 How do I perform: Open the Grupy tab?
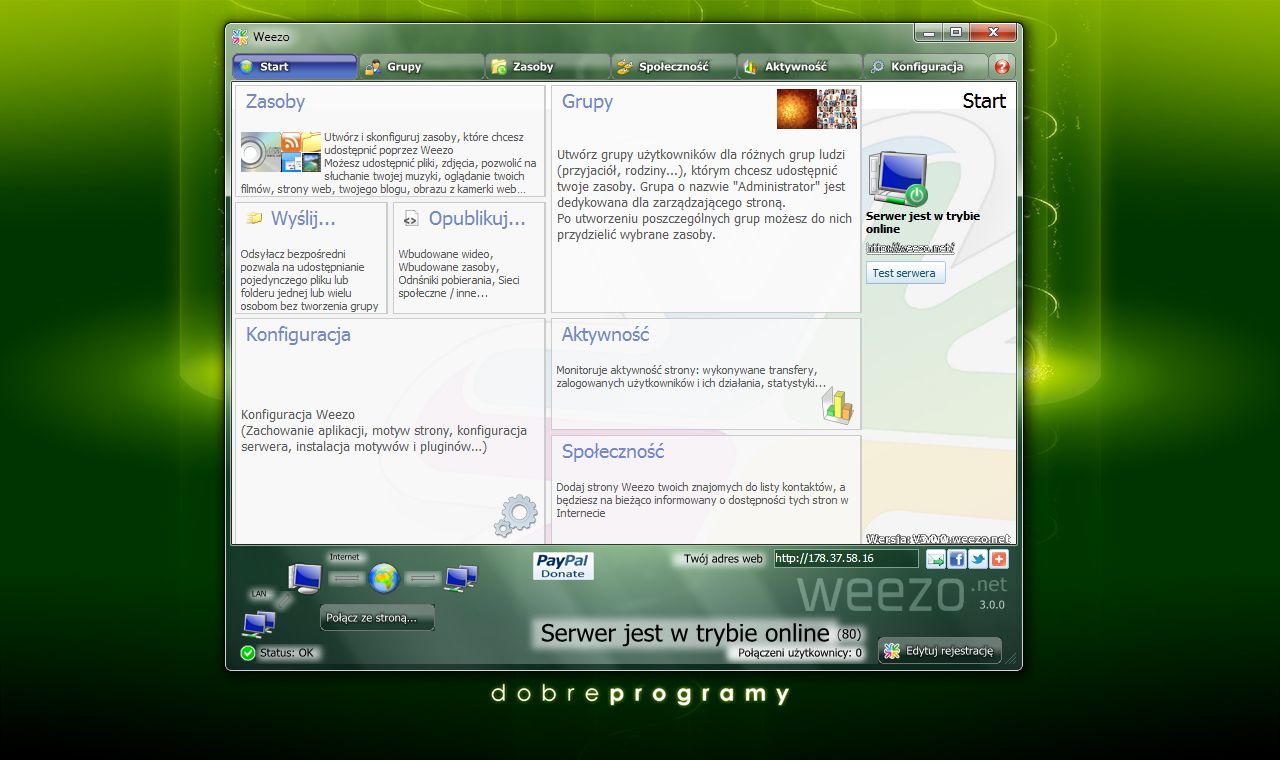click(x=421, y=67)
